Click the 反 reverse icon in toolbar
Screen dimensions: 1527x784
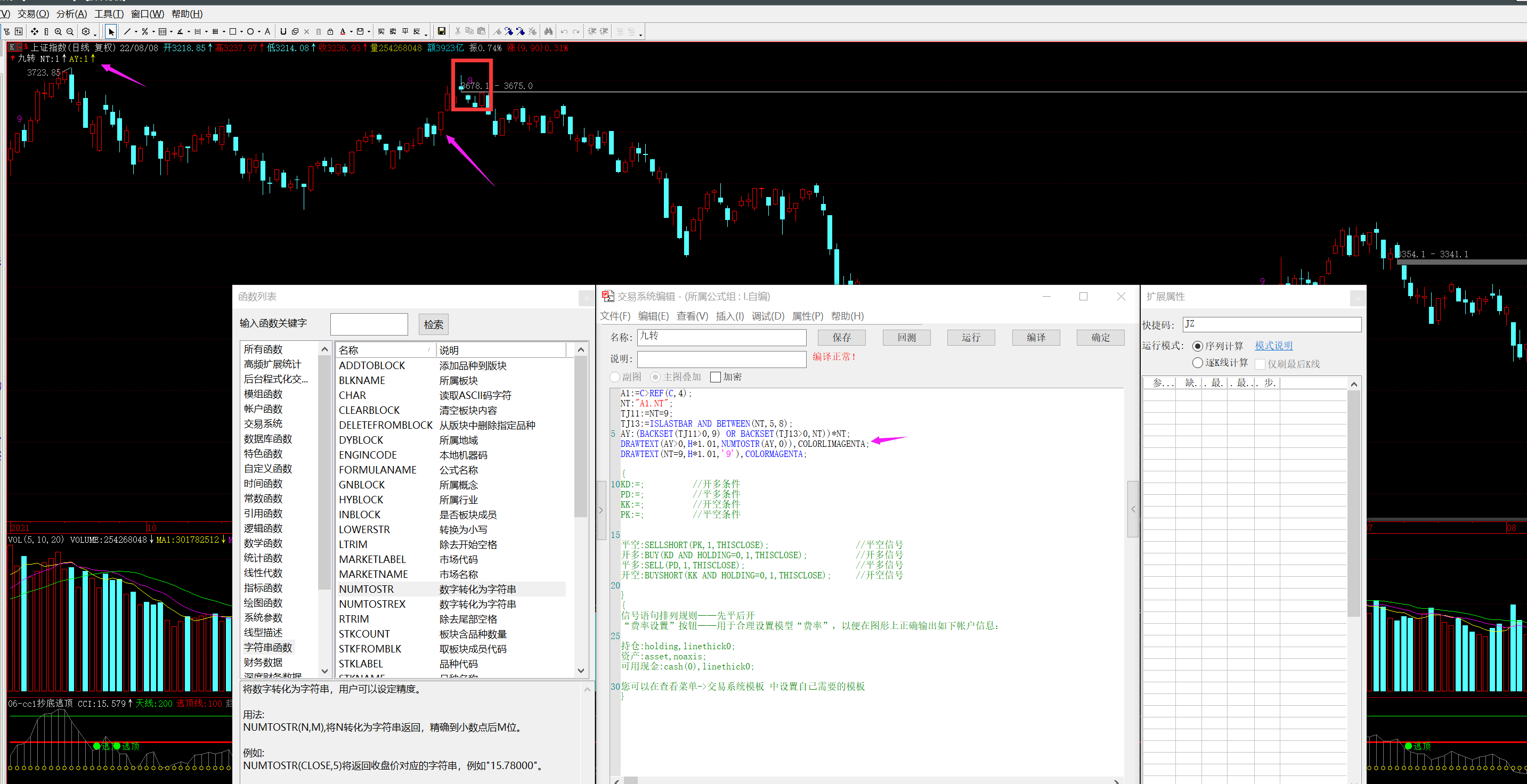[x=417, y=31]
